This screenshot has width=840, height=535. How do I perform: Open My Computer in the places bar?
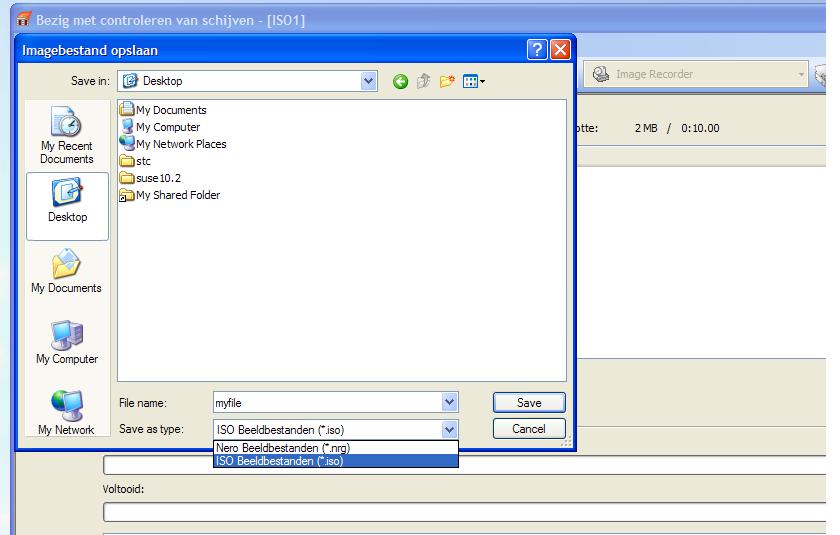tap(67, 342)
